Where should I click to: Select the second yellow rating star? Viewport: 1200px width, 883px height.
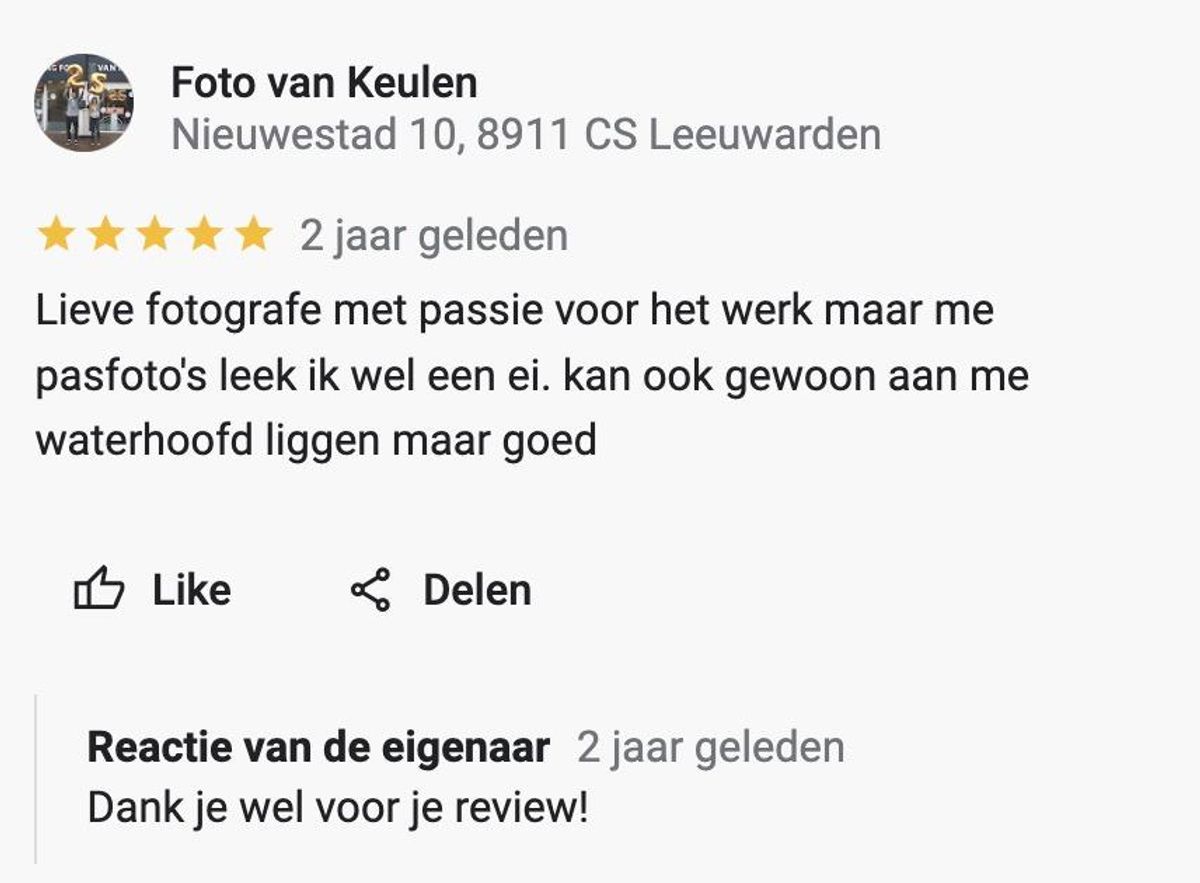pyautogui.click(x=105, y=235)
